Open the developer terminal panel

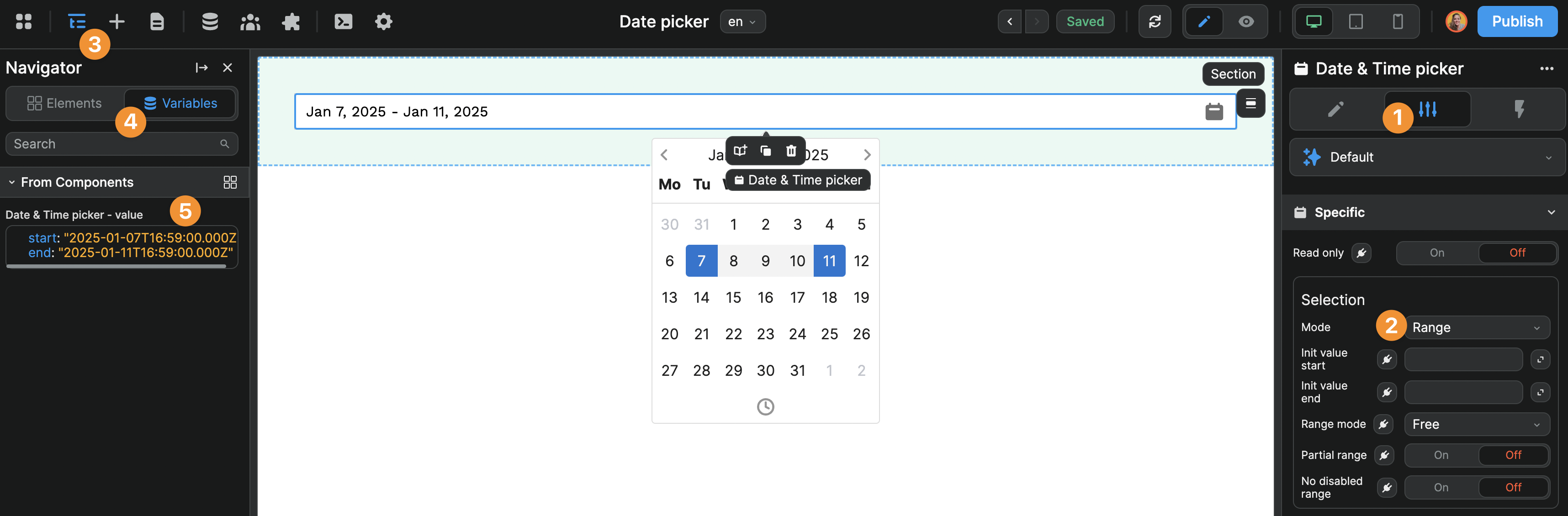(x=344, y=21)
